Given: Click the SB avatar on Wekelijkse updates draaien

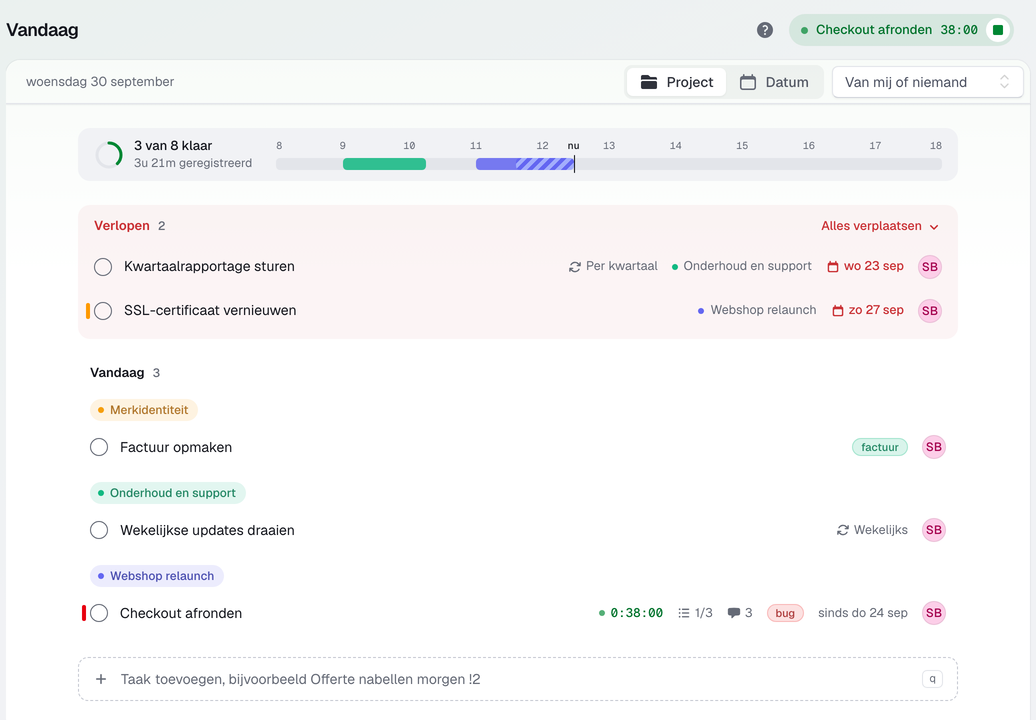Looking at the screenshot, I should pos(934,530).
